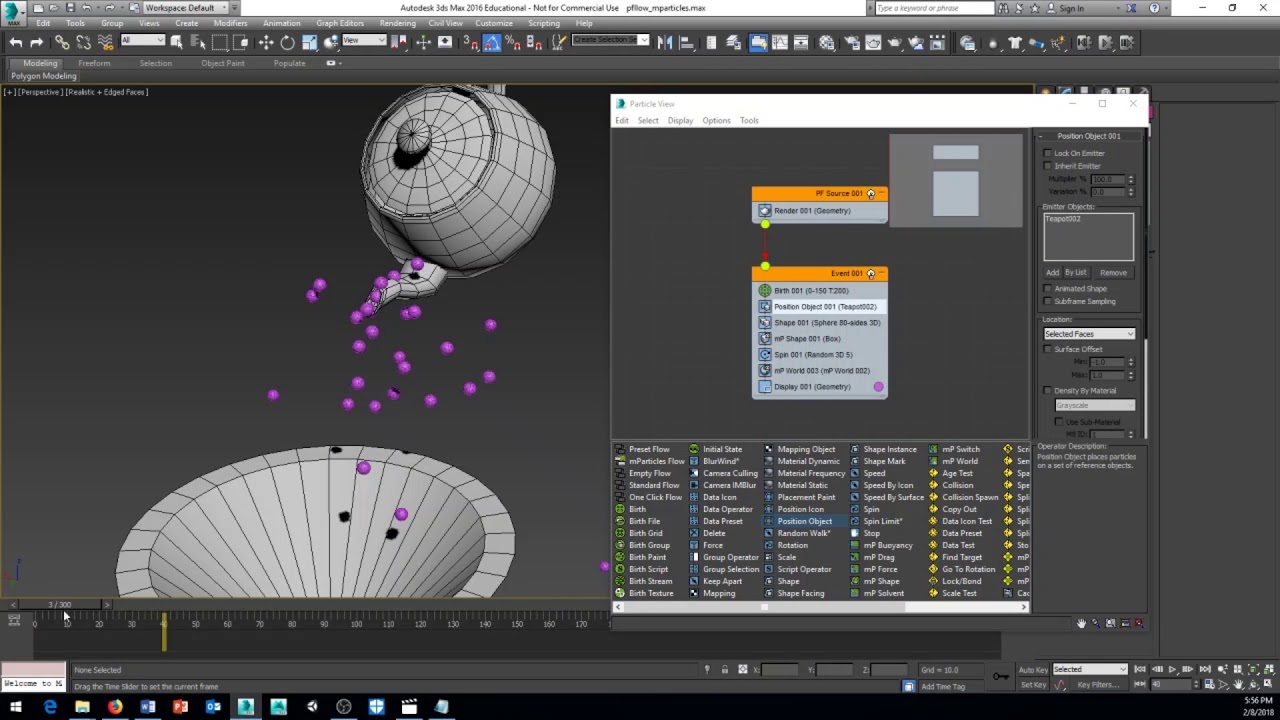
Task: Enable Inherit Emitter checkbox
Action: coord(1048,165)
